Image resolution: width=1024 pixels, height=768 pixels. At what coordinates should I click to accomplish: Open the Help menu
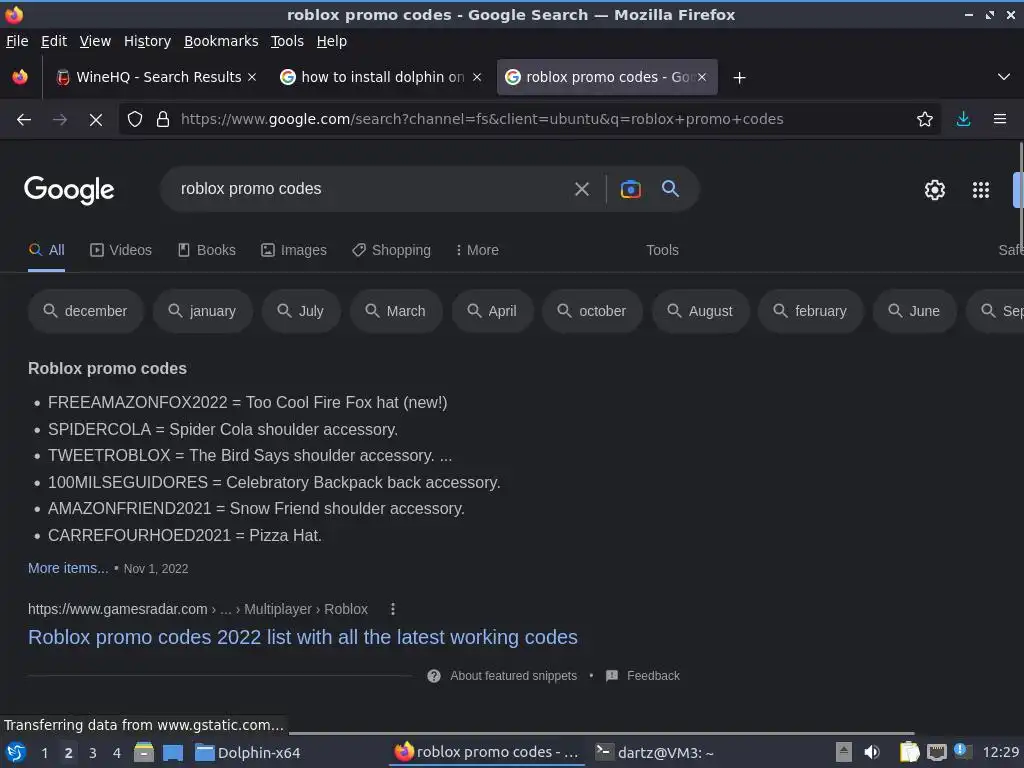pos(332,41)
